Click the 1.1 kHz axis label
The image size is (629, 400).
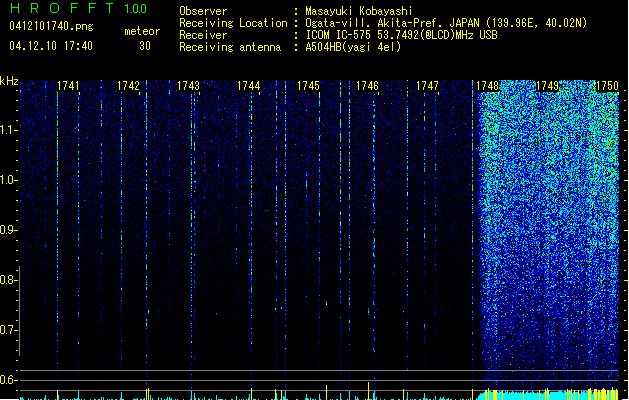pos(9,130)
